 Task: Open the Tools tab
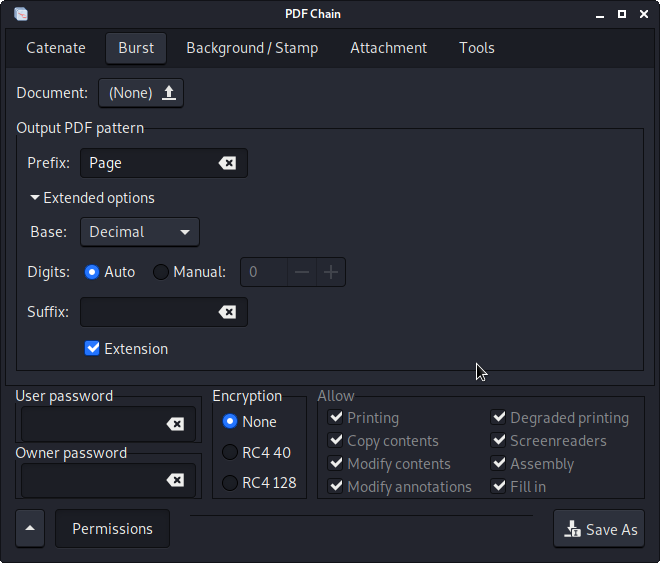pyautogui.click(x=476, y=48)
